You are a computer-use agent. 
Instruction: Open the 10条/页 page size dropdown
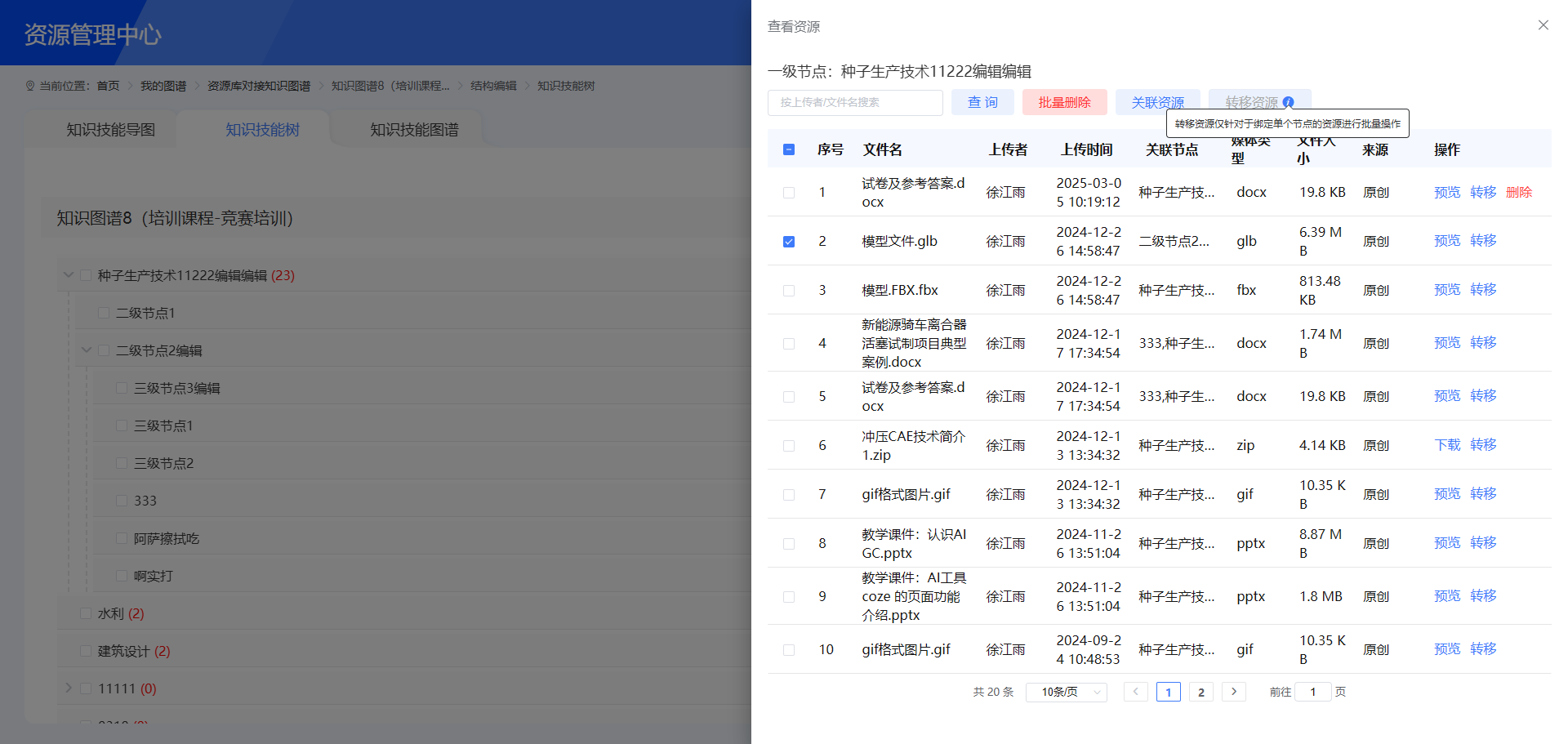tap(1066, 691)
